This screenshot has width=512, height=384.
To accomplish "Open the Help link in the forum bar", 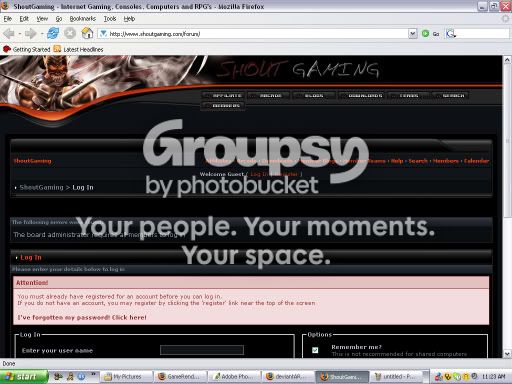I will coord(397,161).
